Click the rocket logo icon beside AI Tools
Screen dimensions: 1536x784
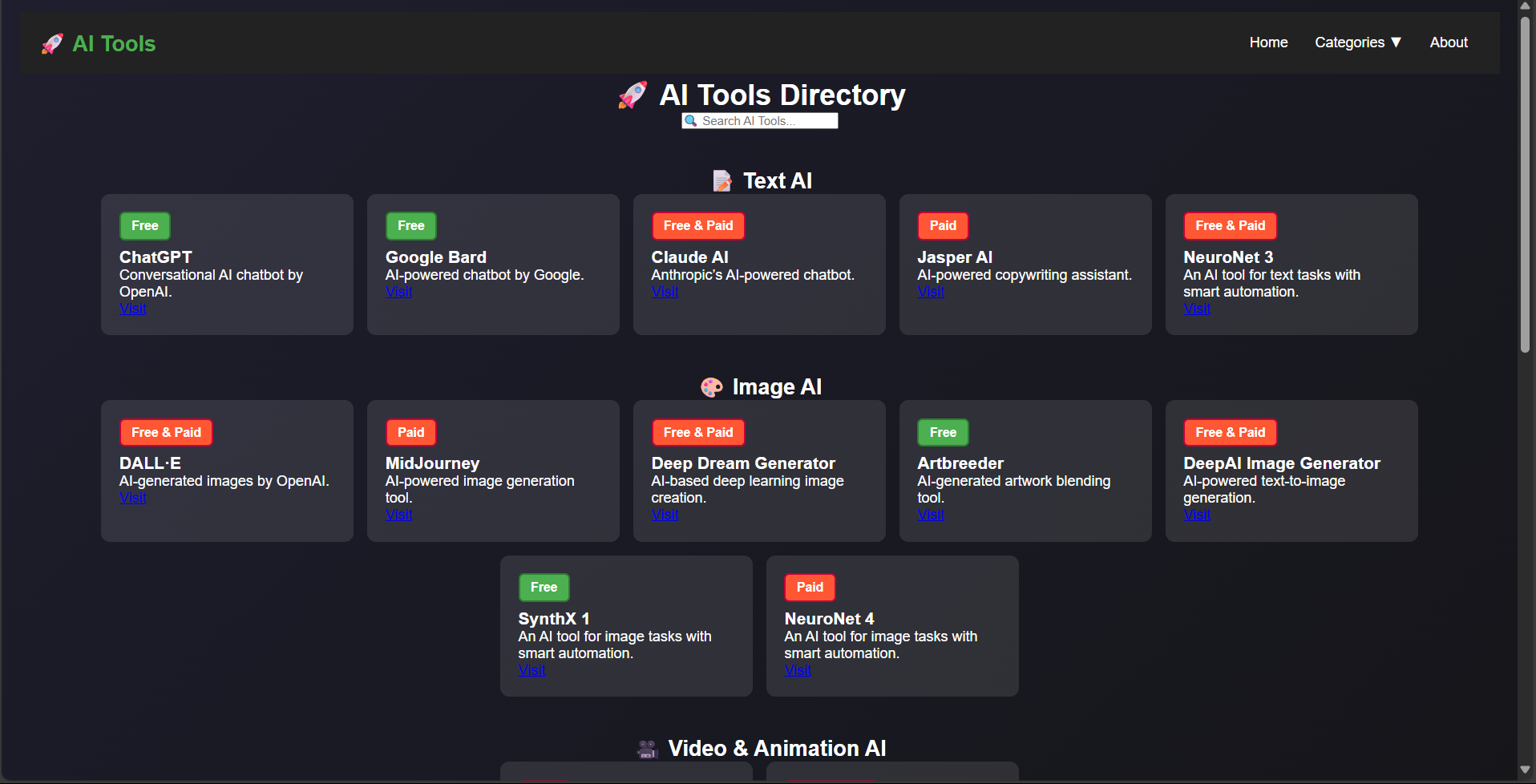coord(52,43)
